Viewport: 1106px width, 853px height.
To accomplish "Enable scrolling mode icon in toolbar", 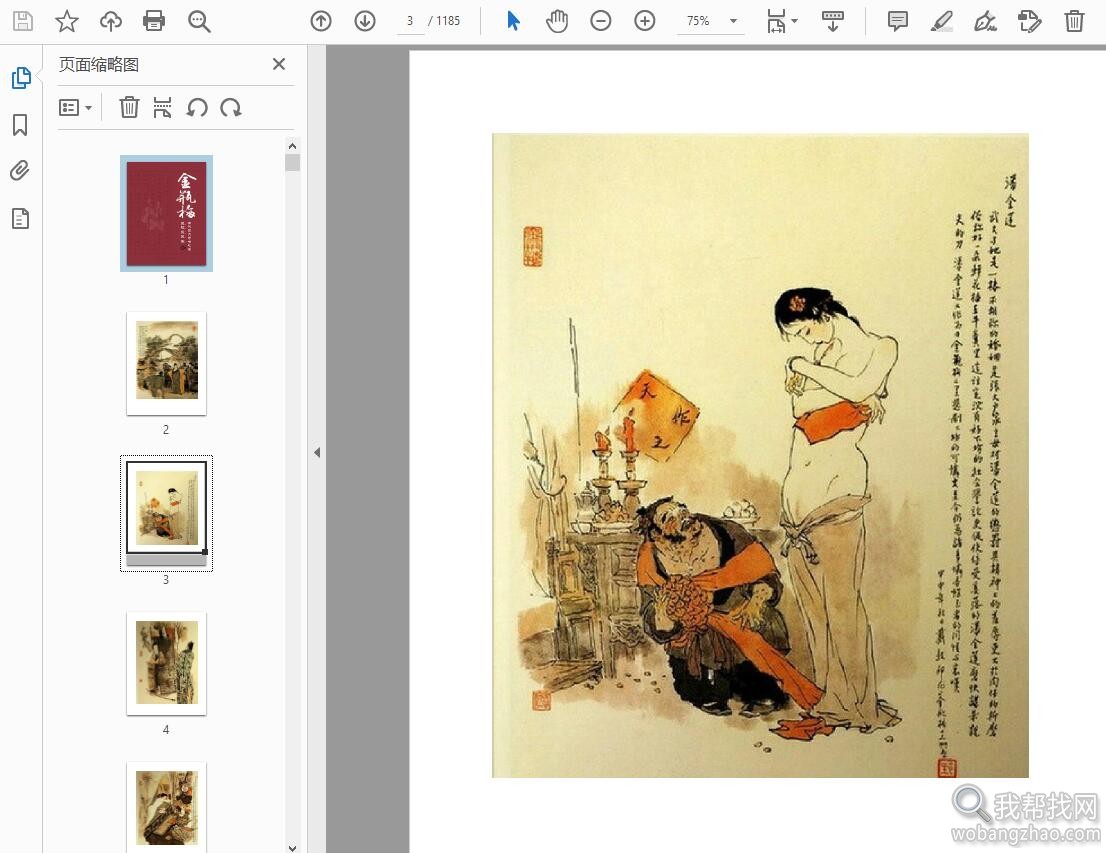I will point(833,21).
